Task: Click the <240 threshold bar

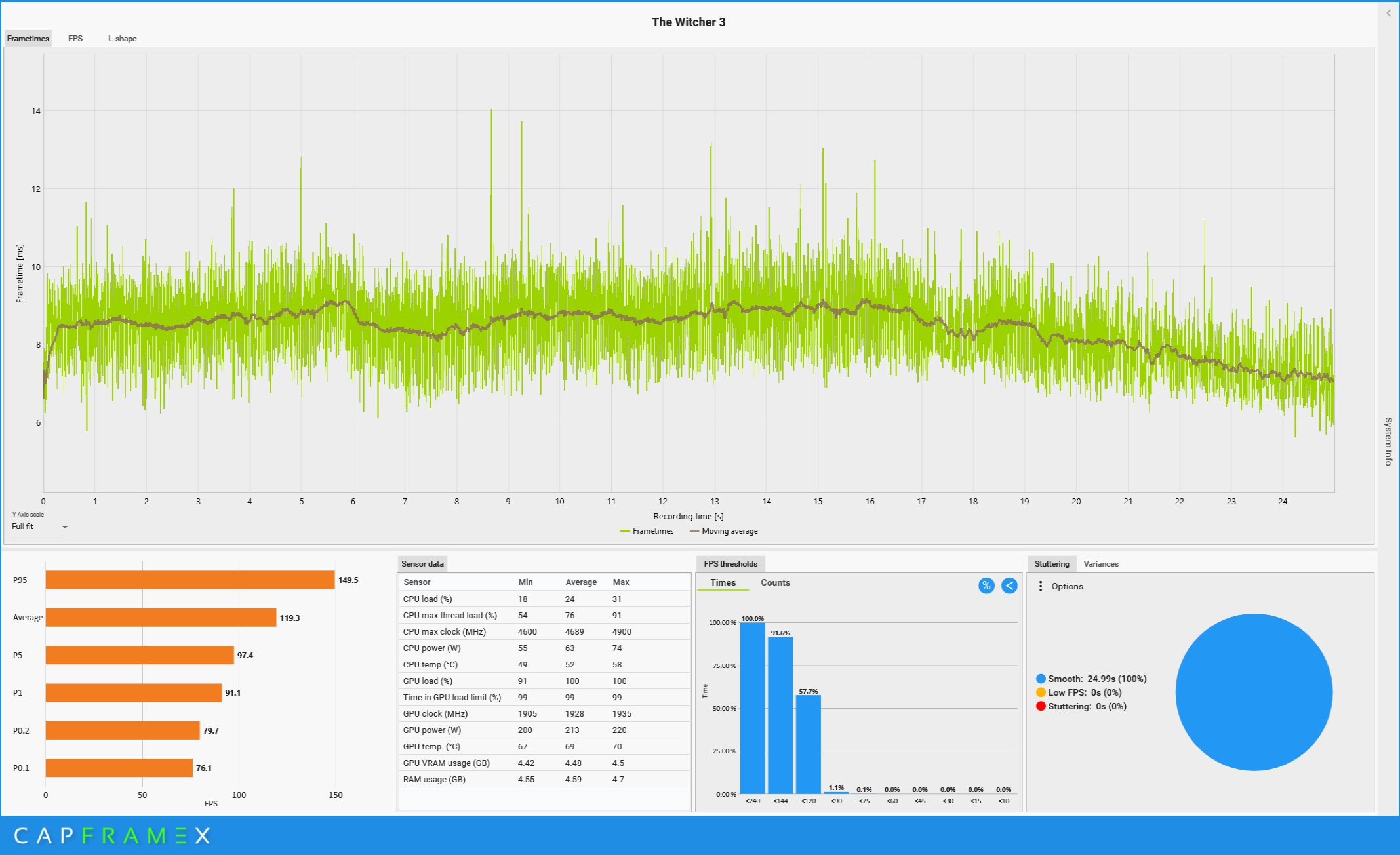Action: click(x=752, y=708)
